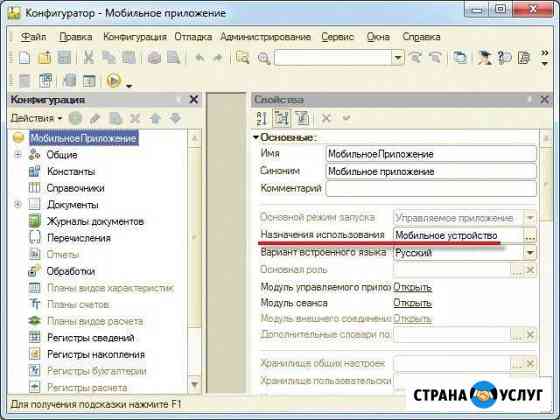
Task: Click the Save toolbar icon
Action: click(x=64, y=58)
